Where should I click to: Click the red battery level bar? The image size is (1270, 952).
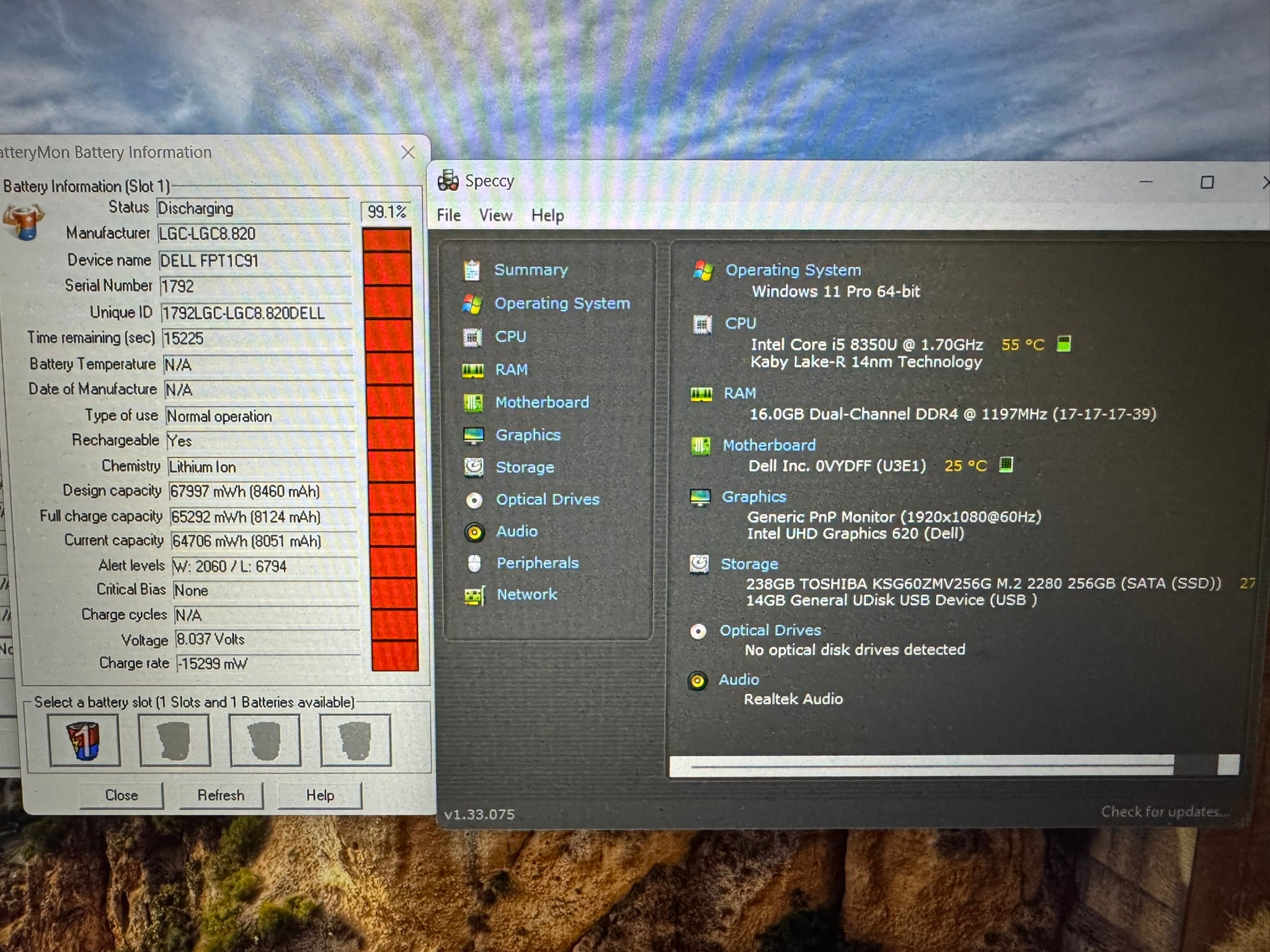click(391, 449)
